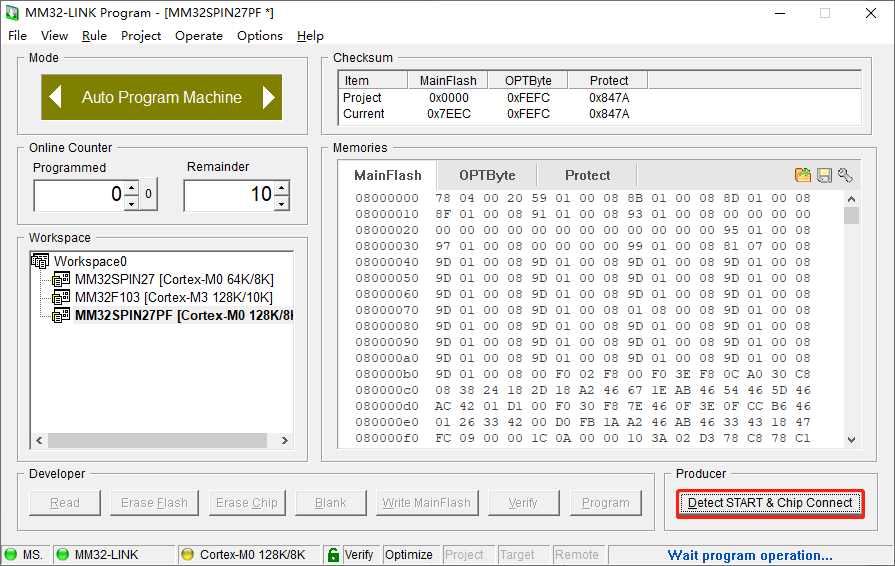
Task: Select Workspace0 tree node
Action: [90, 261]
